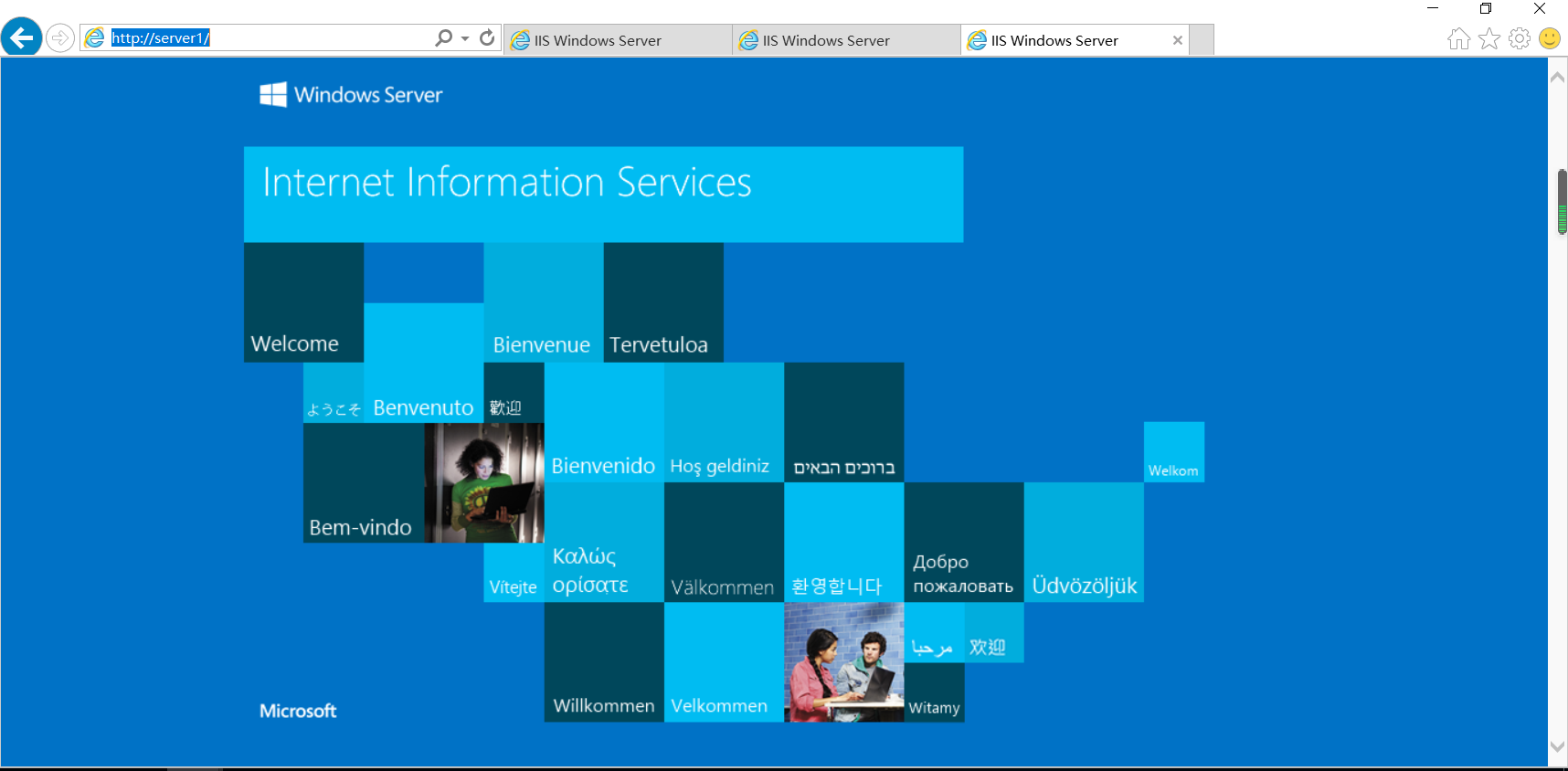
Task: Click the vertical scrollbar down arrow
Action: (1558, 746)
